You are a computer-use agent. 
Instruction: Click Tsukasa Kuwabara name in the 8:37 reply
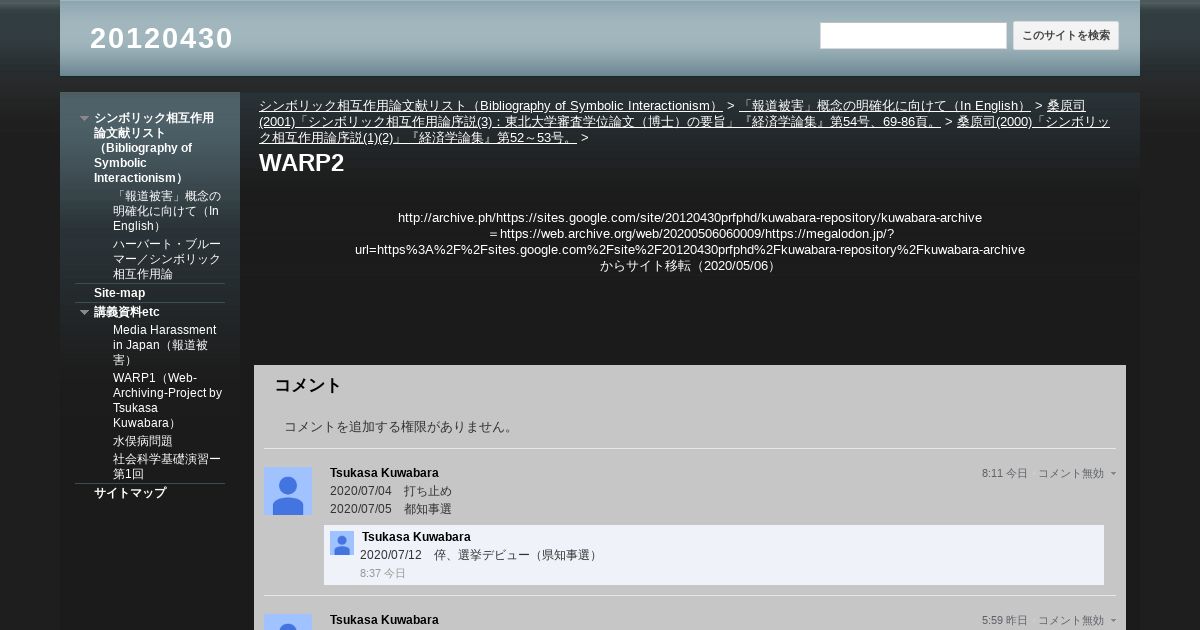point(416,537)
